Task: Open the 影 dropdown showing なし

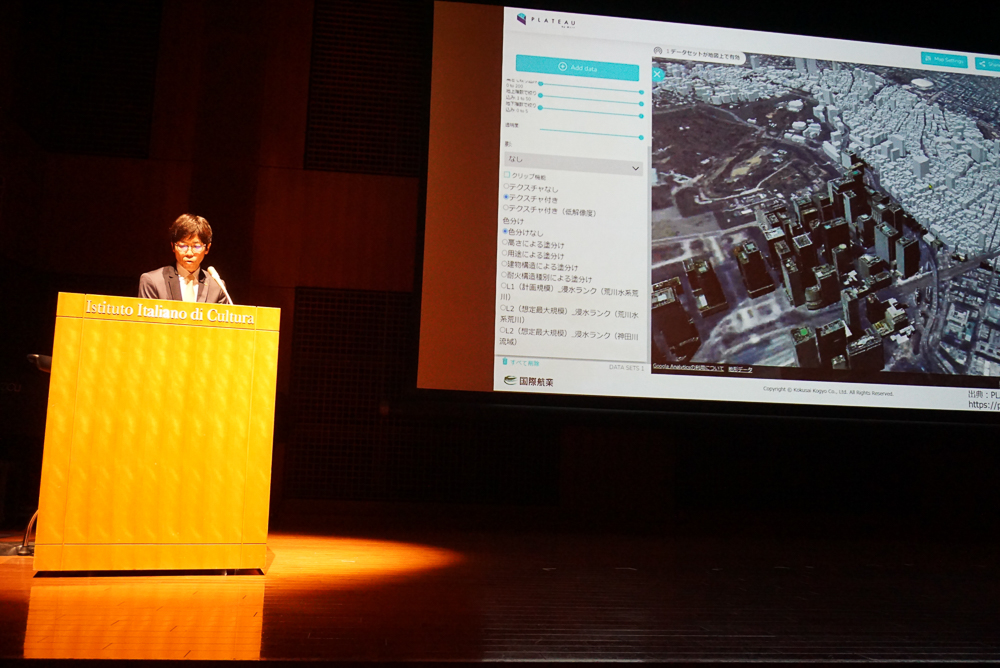Action: coord(573,163)
